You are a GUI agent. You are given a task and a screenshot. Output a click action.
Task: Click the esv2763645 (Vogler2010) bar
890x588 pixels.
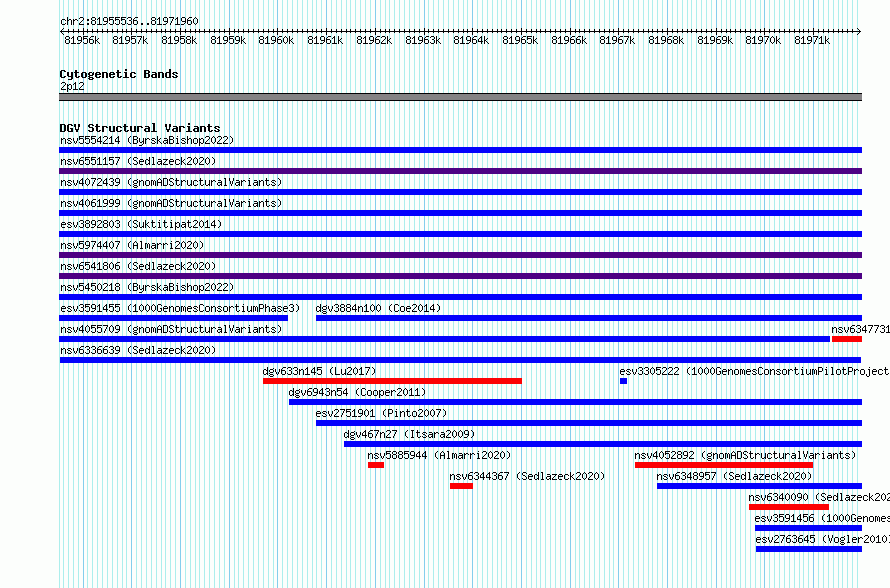coord(809,549)
